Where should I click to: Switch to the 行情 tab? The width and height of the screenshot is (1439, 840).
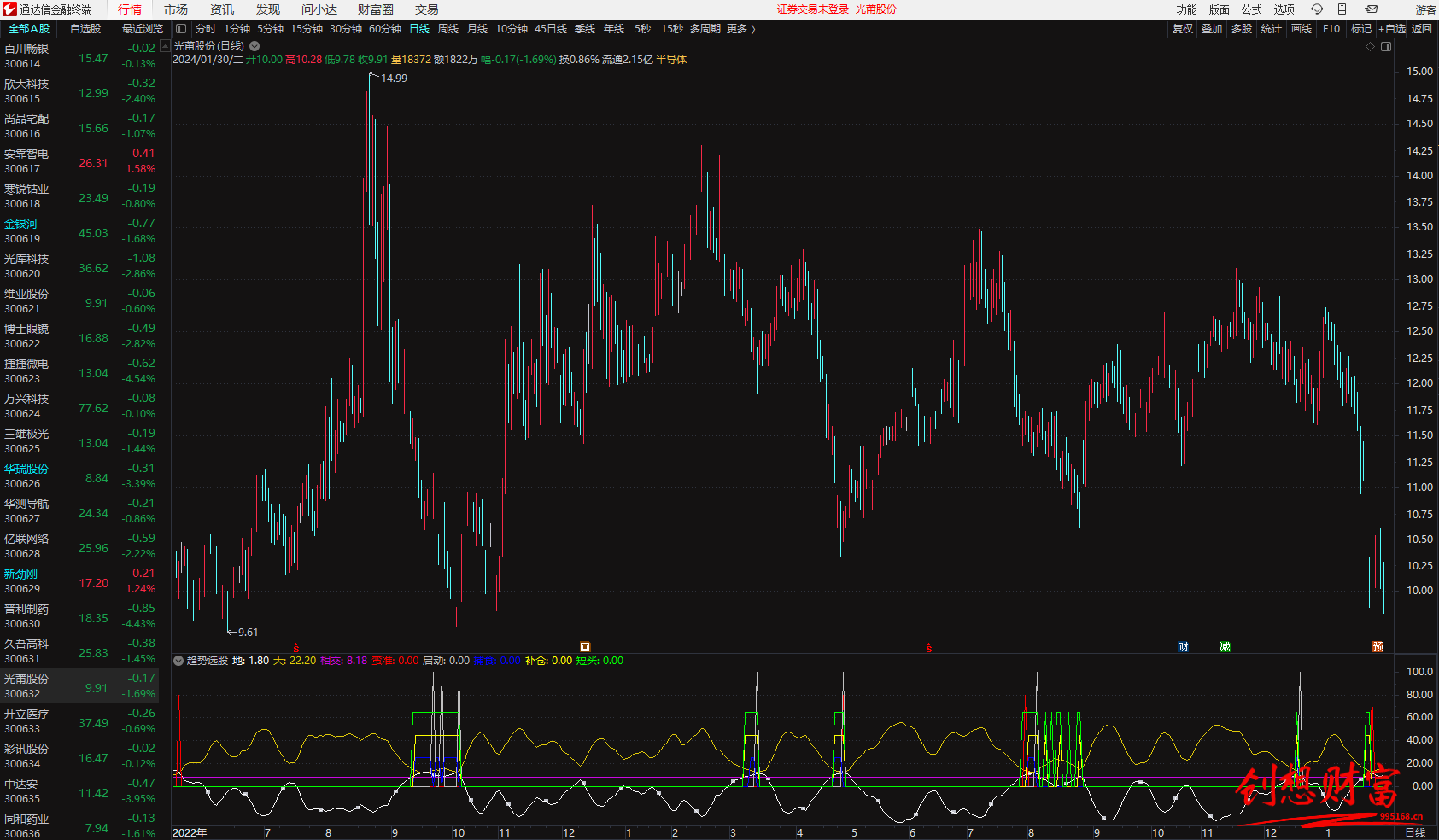(130, 9)
